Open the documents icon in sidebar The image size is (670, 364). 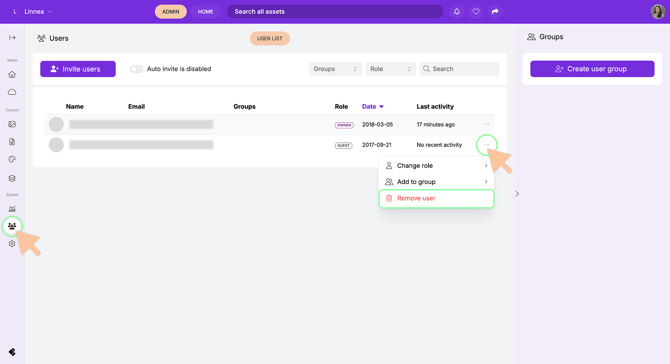pos(12,142)
